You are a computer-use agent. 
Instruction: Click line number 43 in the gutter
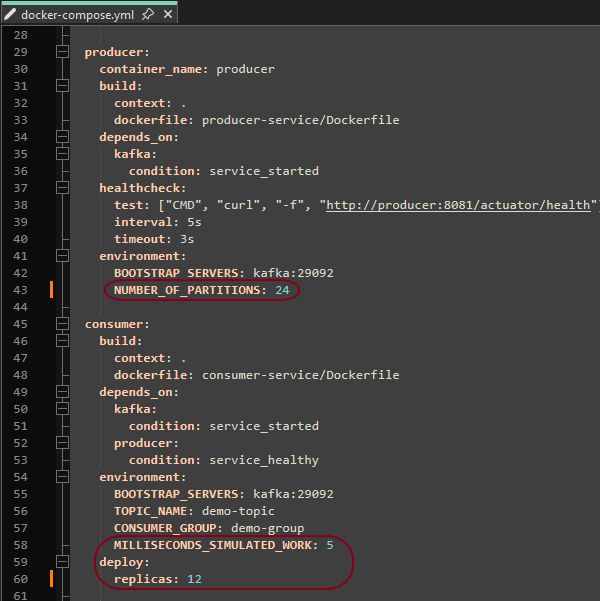tap(20, 290)
